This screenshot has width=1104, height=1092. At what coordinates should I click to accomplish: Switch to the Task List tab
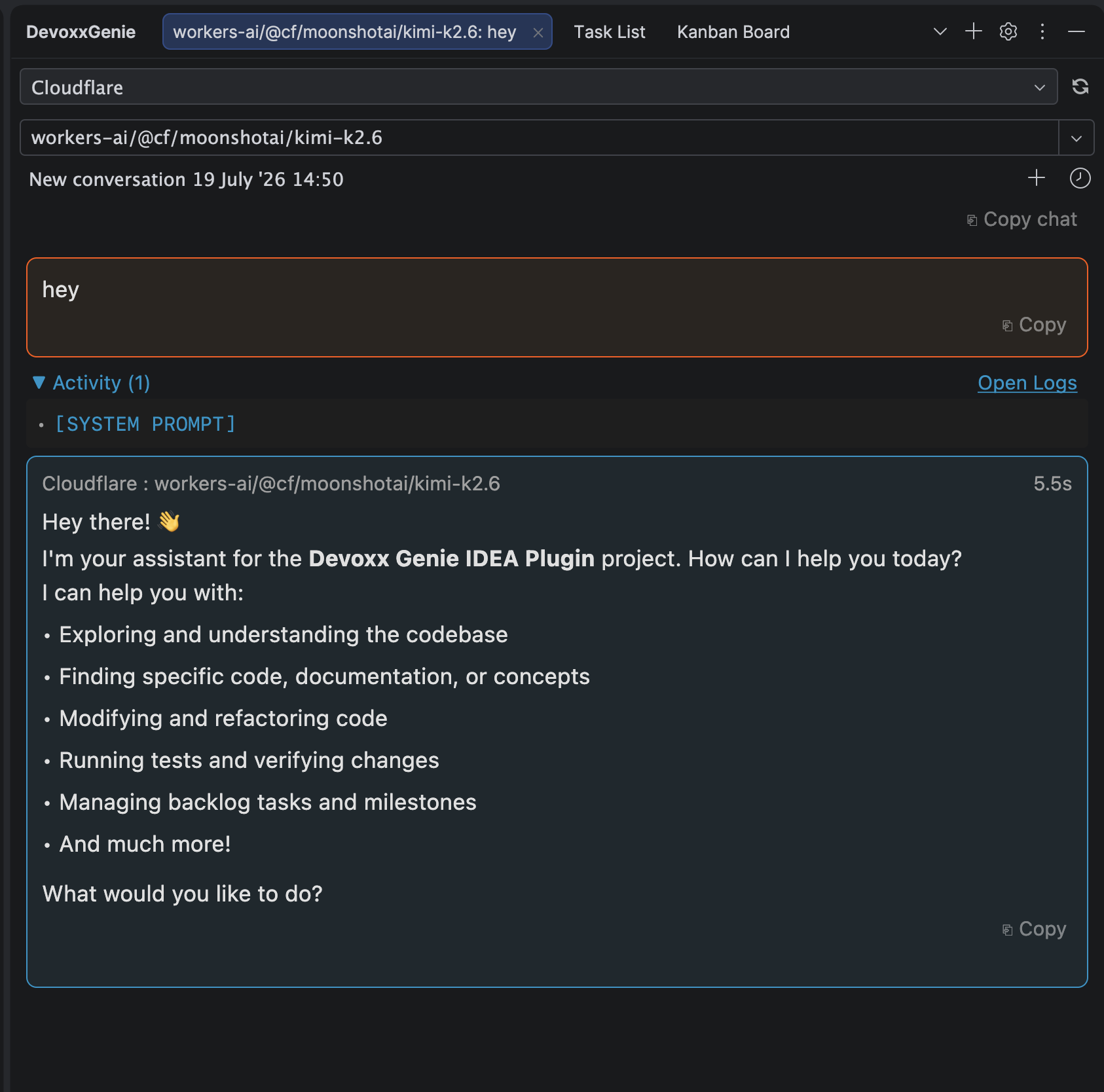point(610,32)
